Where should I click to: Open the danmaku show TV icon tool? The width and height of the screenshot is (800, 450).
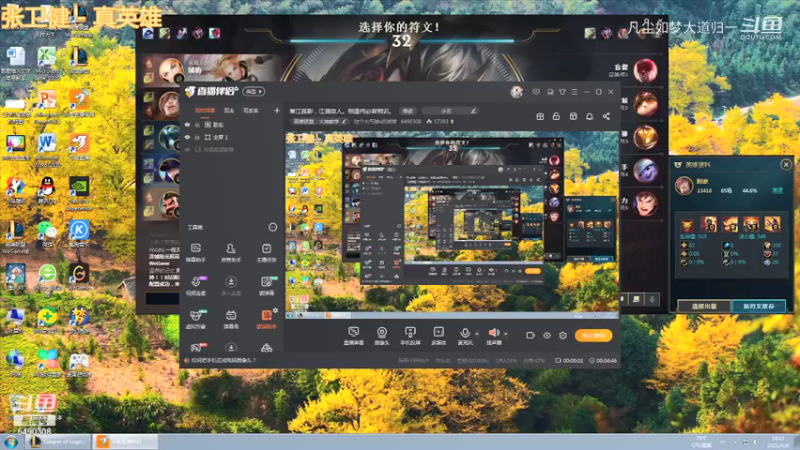[x=231, y=319]
